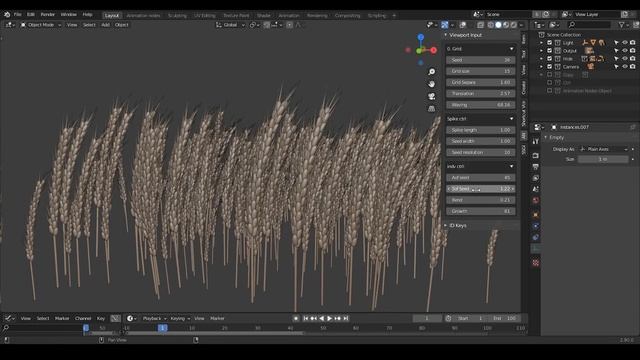Select material preview shading
Image resolution: width=640 pixels, height=360 pixels.
click(x=506, y=25)
